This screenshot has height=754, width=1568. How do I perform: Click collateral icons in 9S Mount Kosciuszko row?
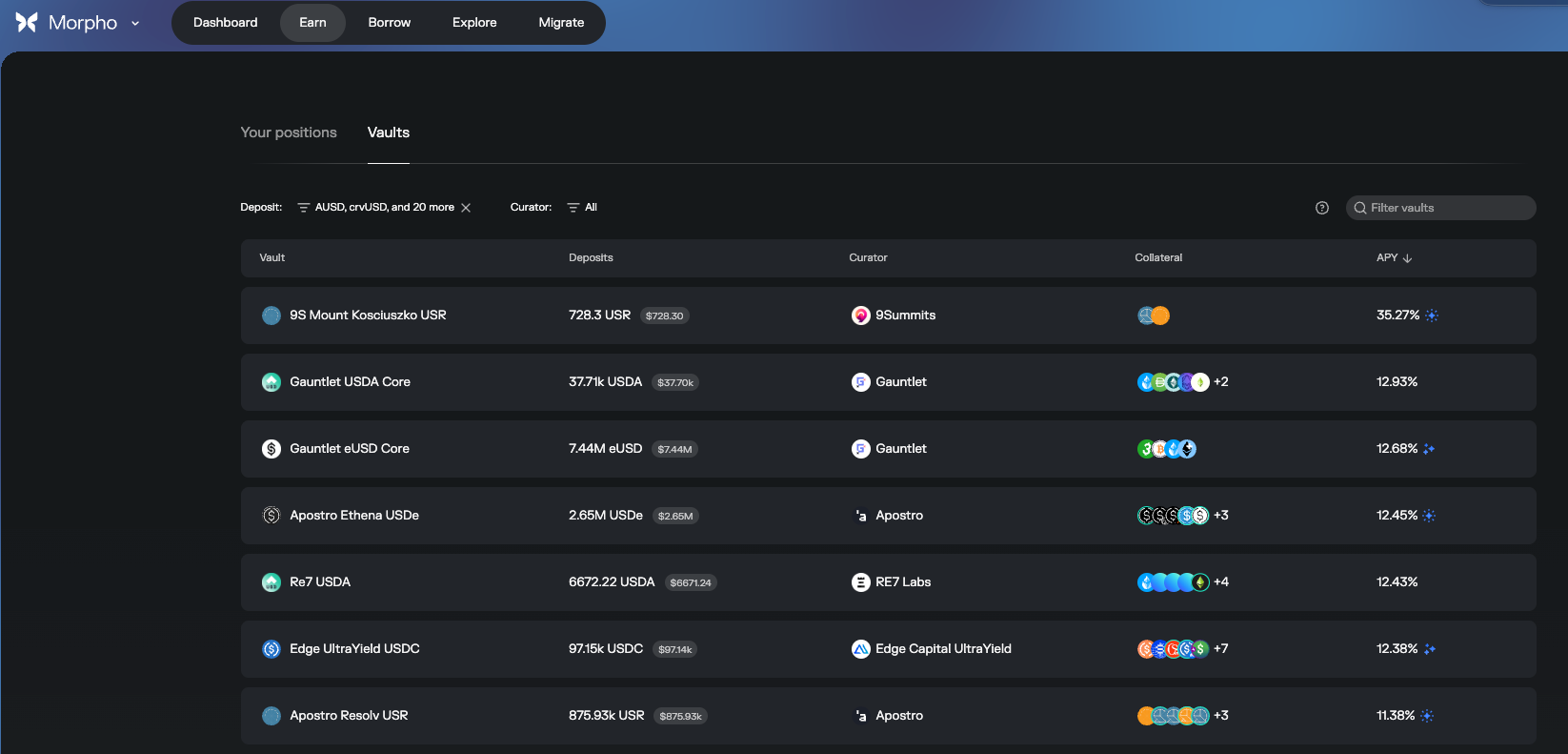click(1154, 316)
